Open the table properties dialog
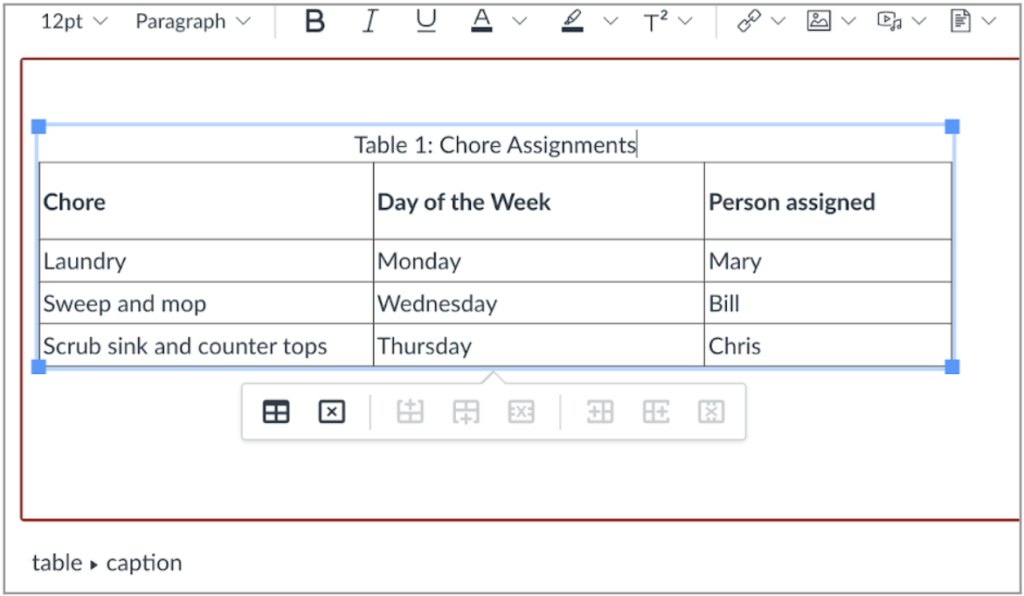Viewport: 1024px width, 596px height. (276, 411)
